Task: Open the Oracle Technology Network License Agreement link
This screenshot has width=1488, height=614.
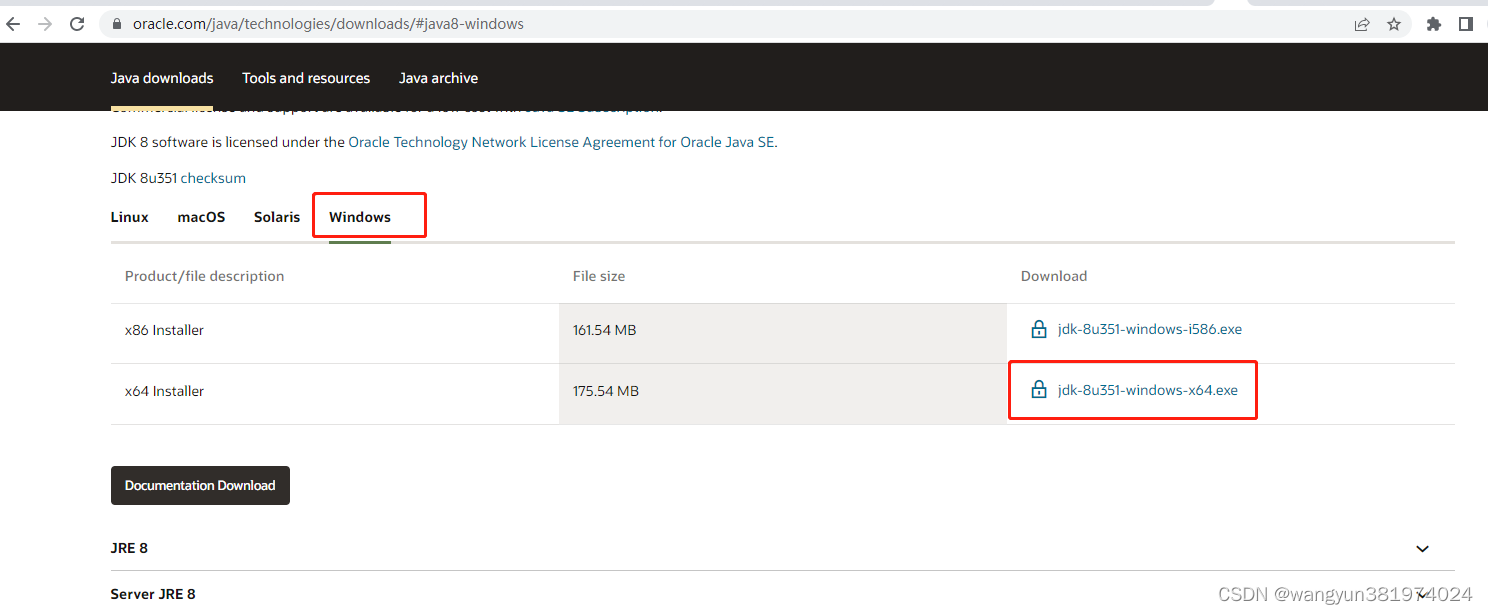Action: click(x=561, y=142)
